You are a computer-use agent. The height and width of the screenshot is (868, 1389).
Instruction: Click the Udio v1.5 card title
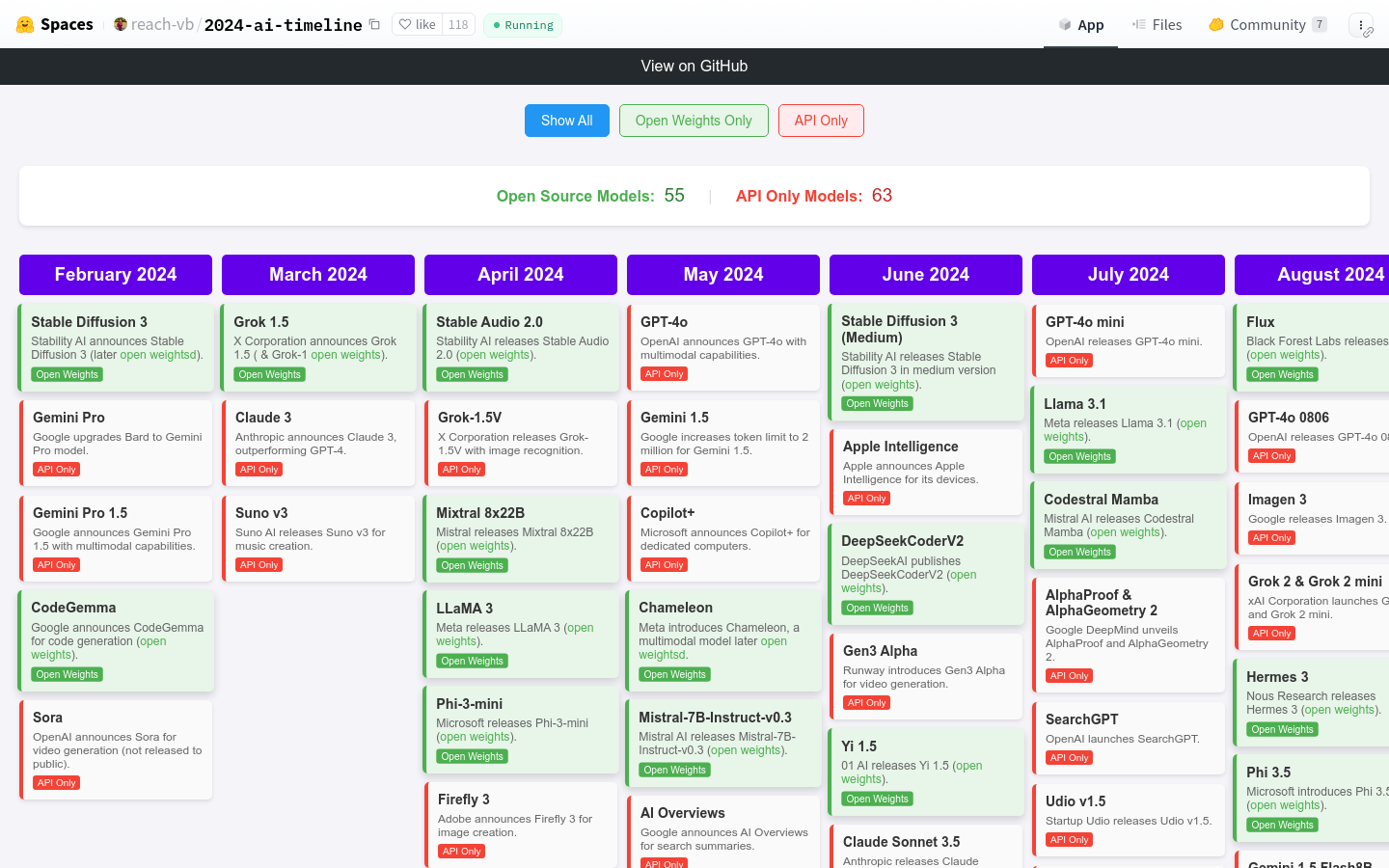click(x=1076, y=801)
